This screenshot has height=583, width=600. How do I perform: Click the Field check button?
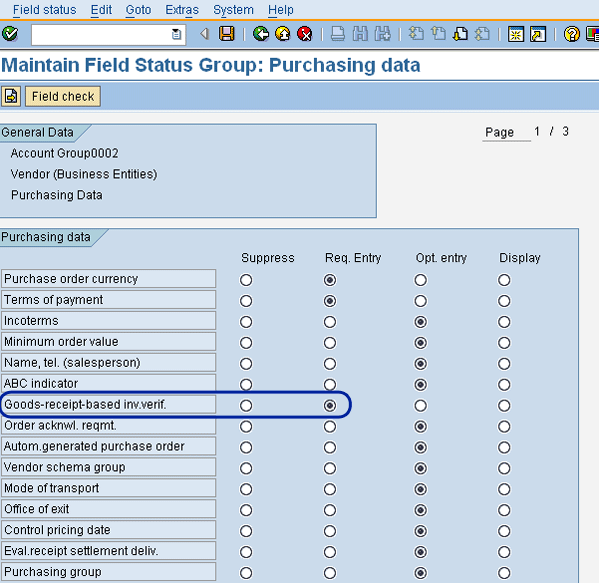click(62, 96)
